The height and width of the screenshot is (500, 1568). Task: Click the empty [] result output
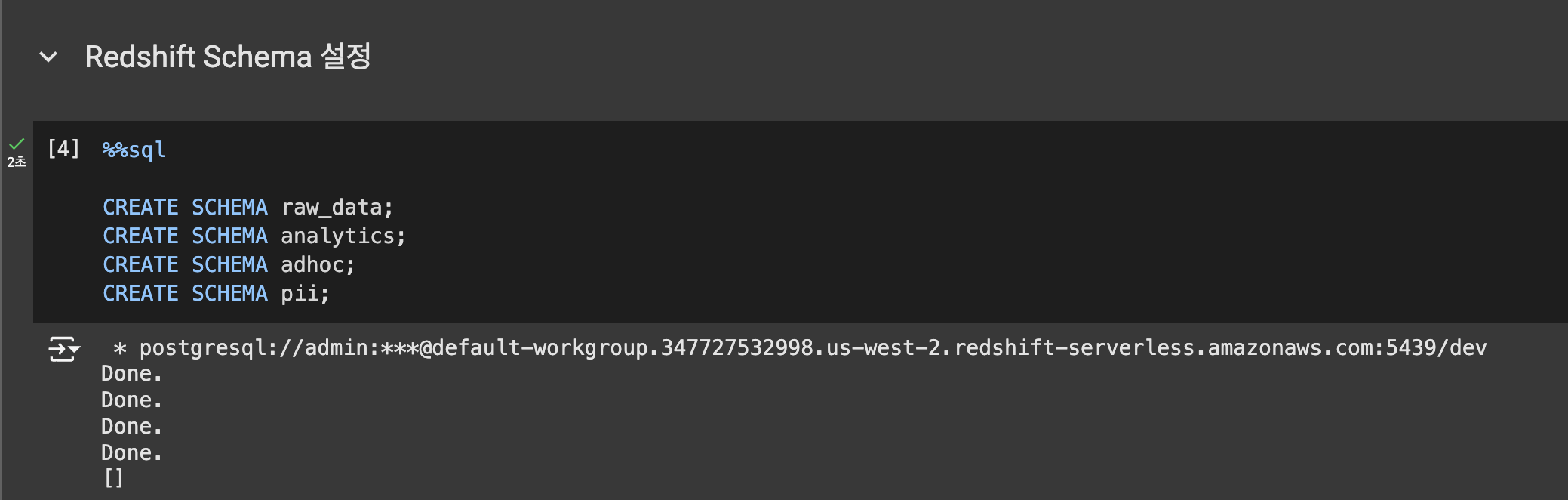(114, 478)
